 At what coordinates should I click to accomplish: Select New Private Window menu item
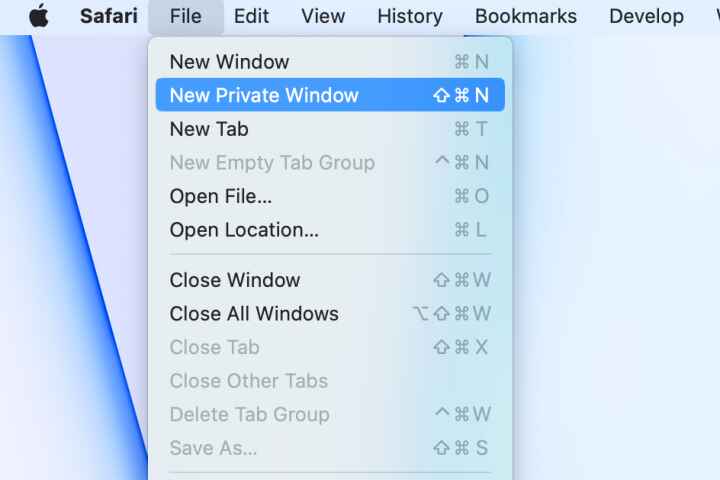(x=330, y=95)
